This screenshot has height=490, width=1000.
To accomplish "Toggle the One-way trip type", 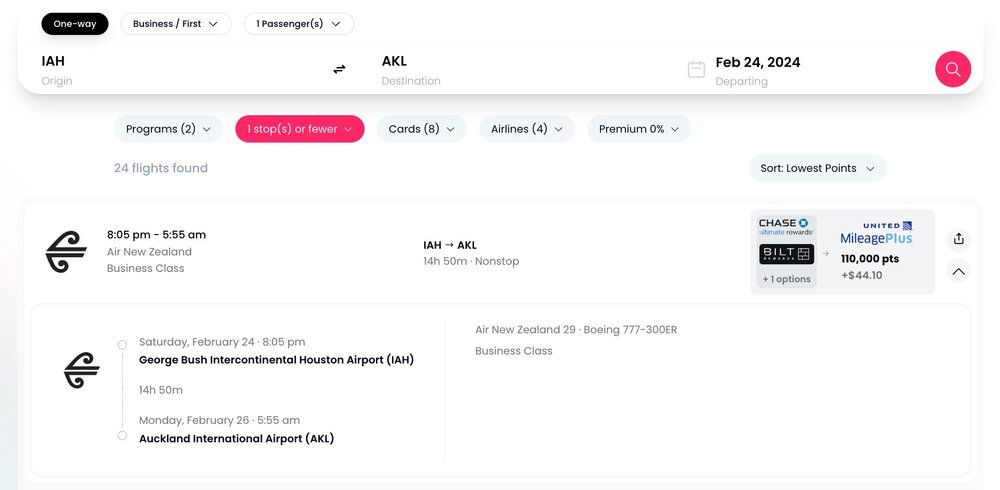I will 75,24.
